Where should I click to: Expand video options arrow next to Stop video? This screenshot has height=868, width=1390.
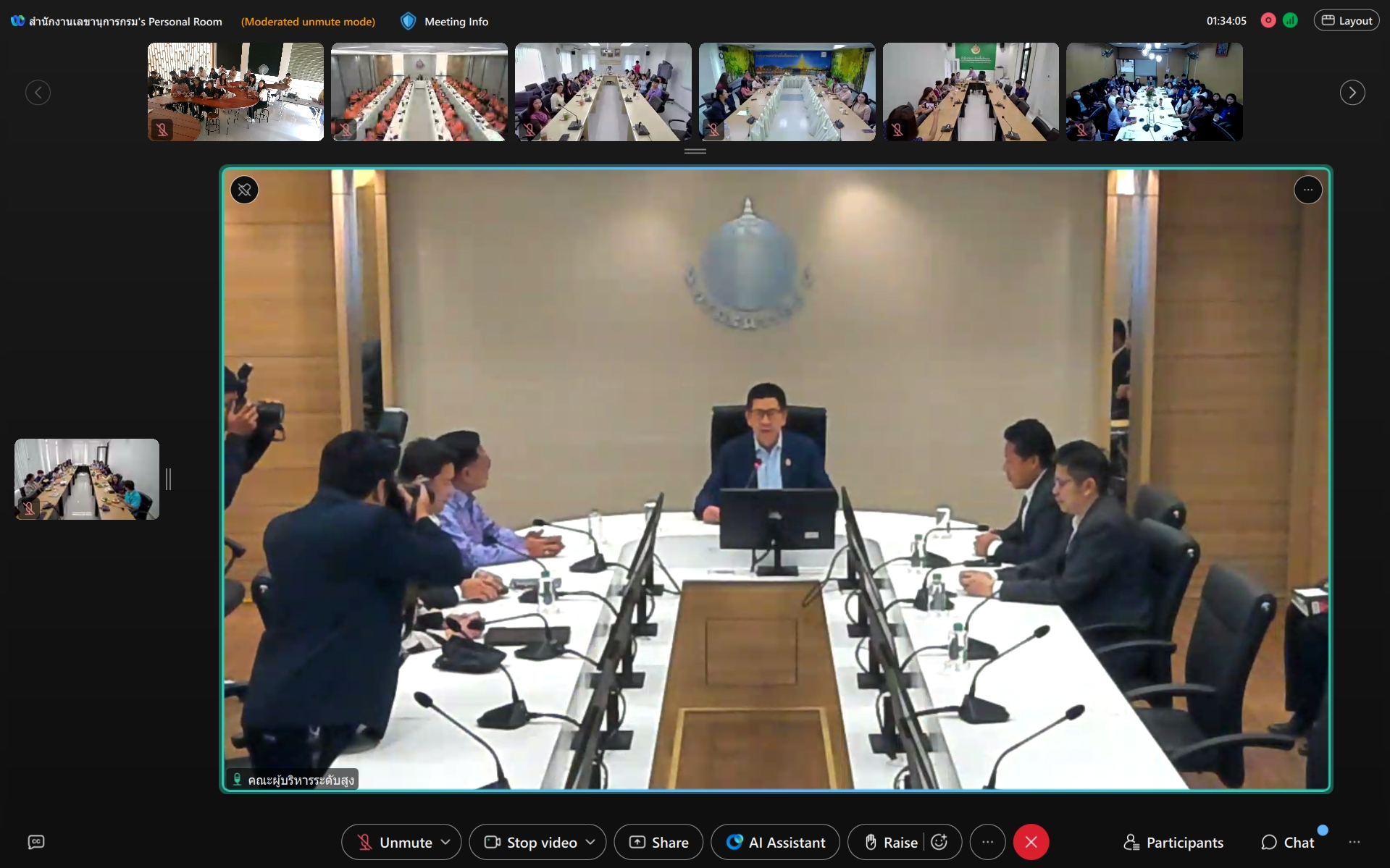coord(591,842)
